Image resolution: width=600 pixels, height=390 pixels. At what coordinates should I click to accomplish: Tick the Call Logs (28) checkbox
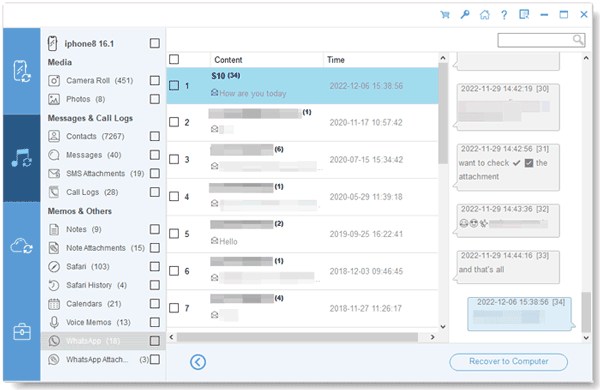[x=155, y=192]
